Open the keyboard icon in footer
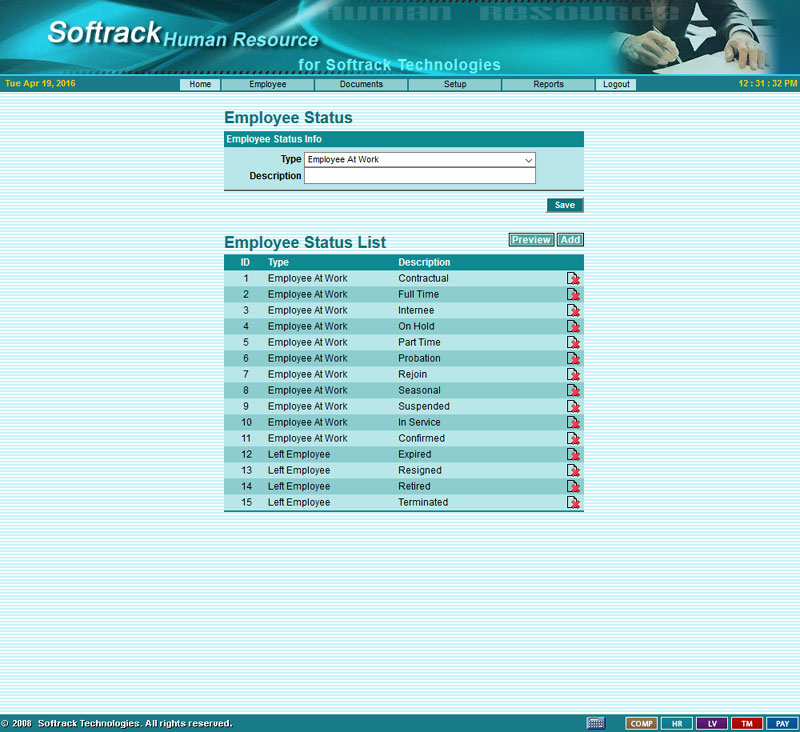The height and width of the screenshot is (732, 800). point(596,723)
